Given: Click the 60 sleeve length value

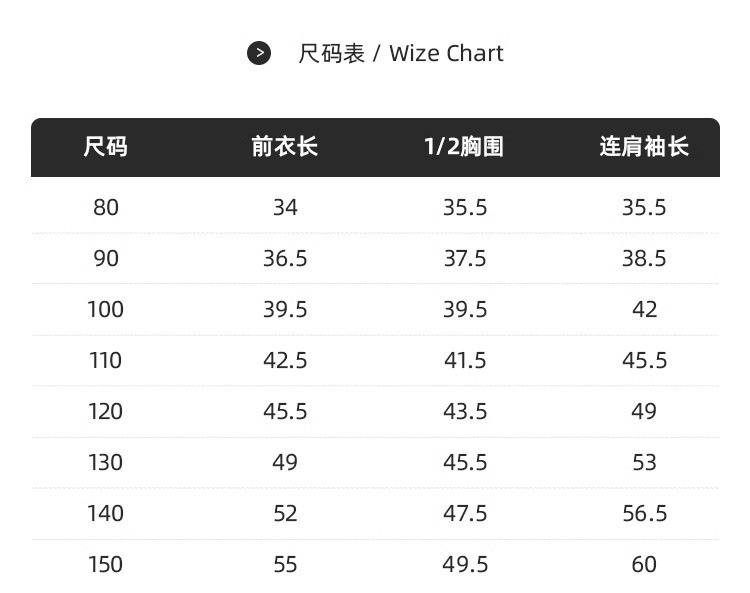Looking at the screenshot, I should (x=644, y=564).
